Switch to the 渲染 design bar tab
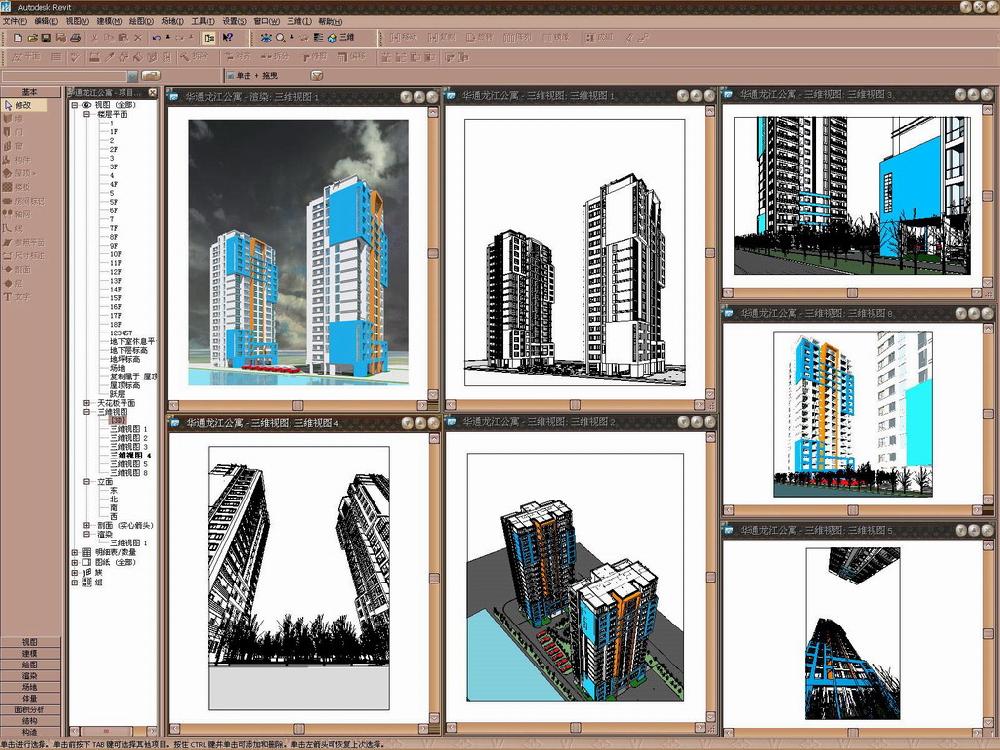The image size is (1000, 750). (30, 676)
